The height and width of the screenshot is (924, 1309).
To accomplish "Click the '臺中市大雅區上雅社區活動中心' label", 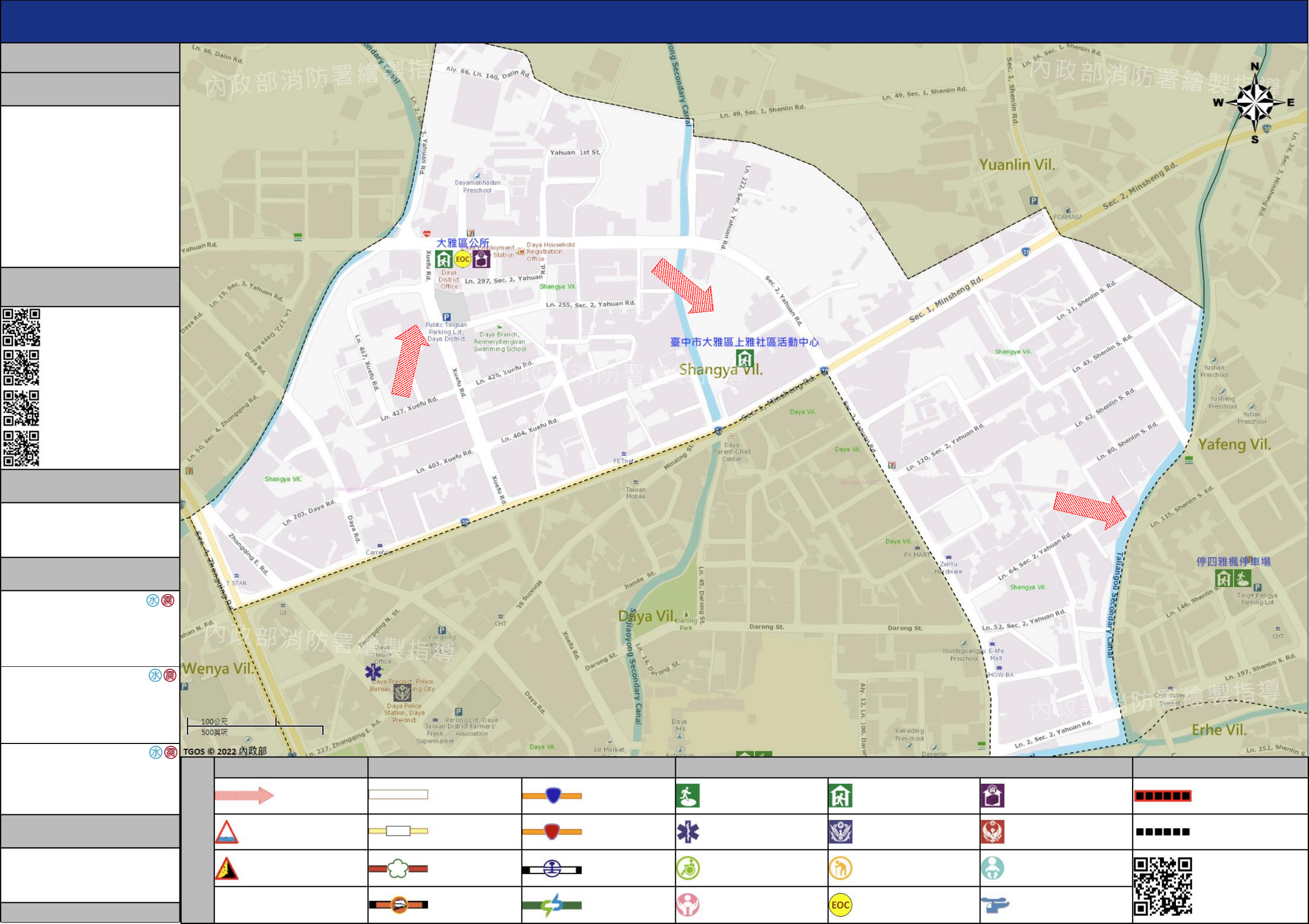I will pos(744,342).
